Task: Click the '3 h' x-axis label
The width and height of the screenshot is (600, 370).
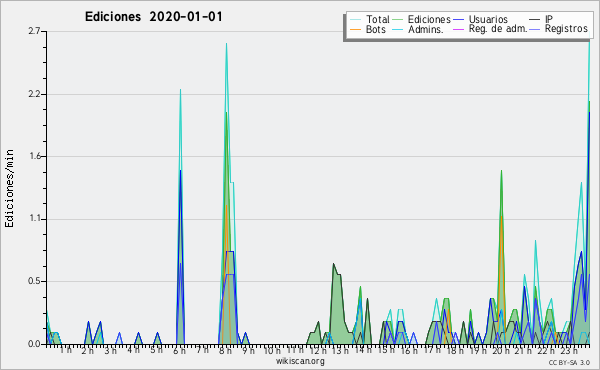Action: click(x=111, y=351)
